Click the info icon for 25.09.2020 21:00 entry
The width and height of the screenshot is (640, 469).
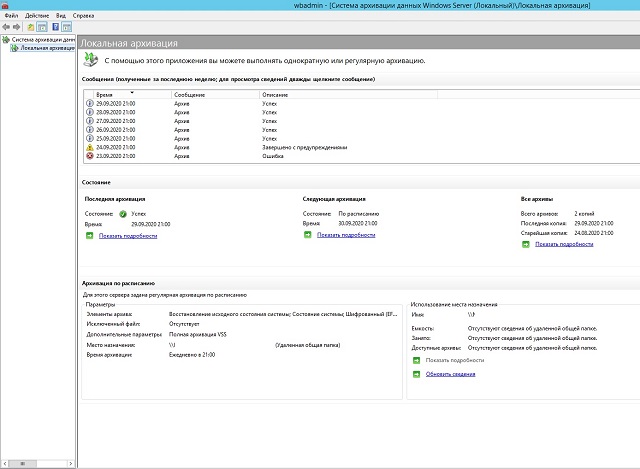[x=90, y=138]
